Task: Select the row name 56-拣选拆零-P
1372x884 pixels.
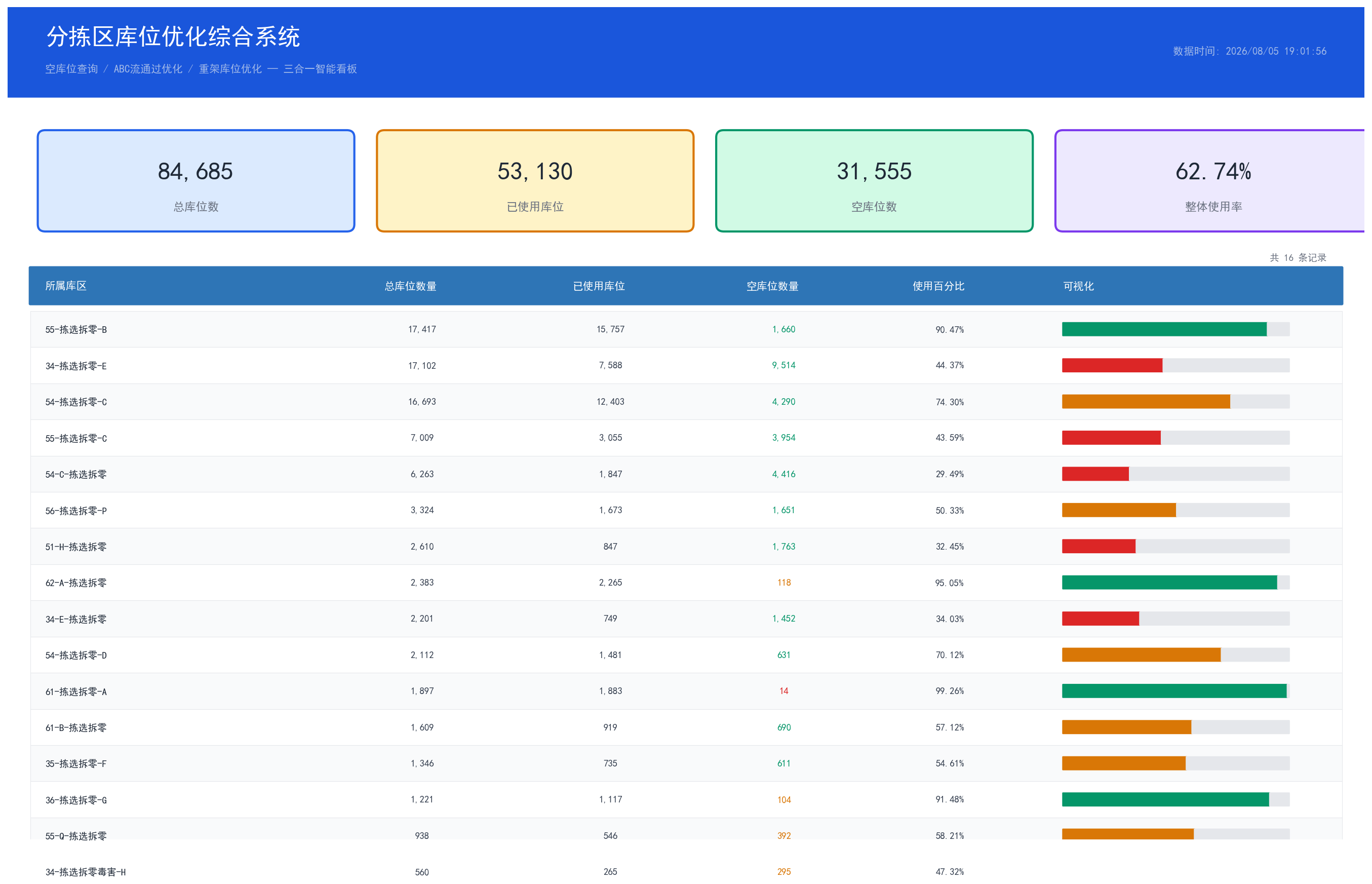Action: point(76,510)
